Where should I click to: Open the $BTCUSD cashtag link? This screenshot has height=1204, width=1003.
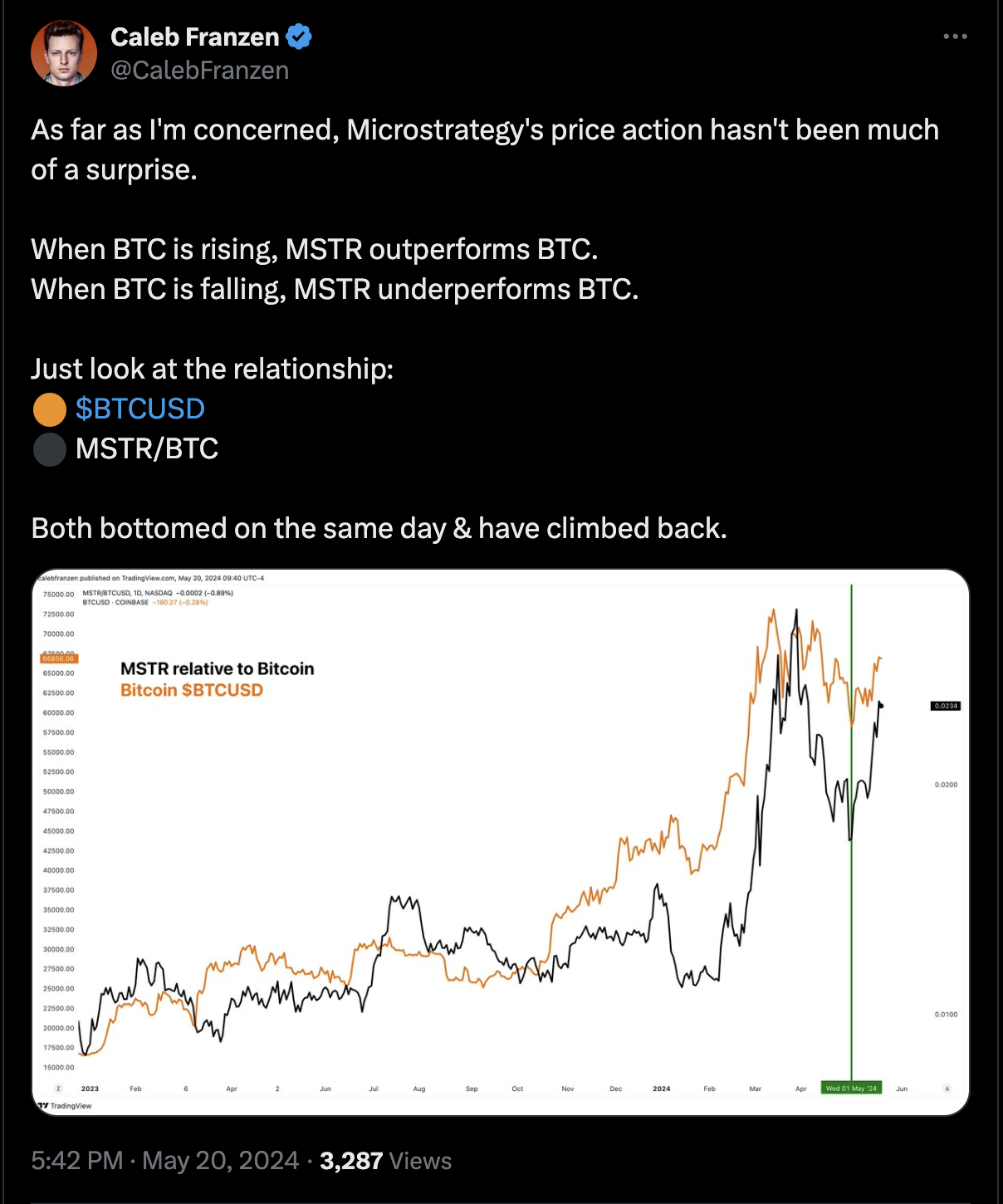pos(140,409)
